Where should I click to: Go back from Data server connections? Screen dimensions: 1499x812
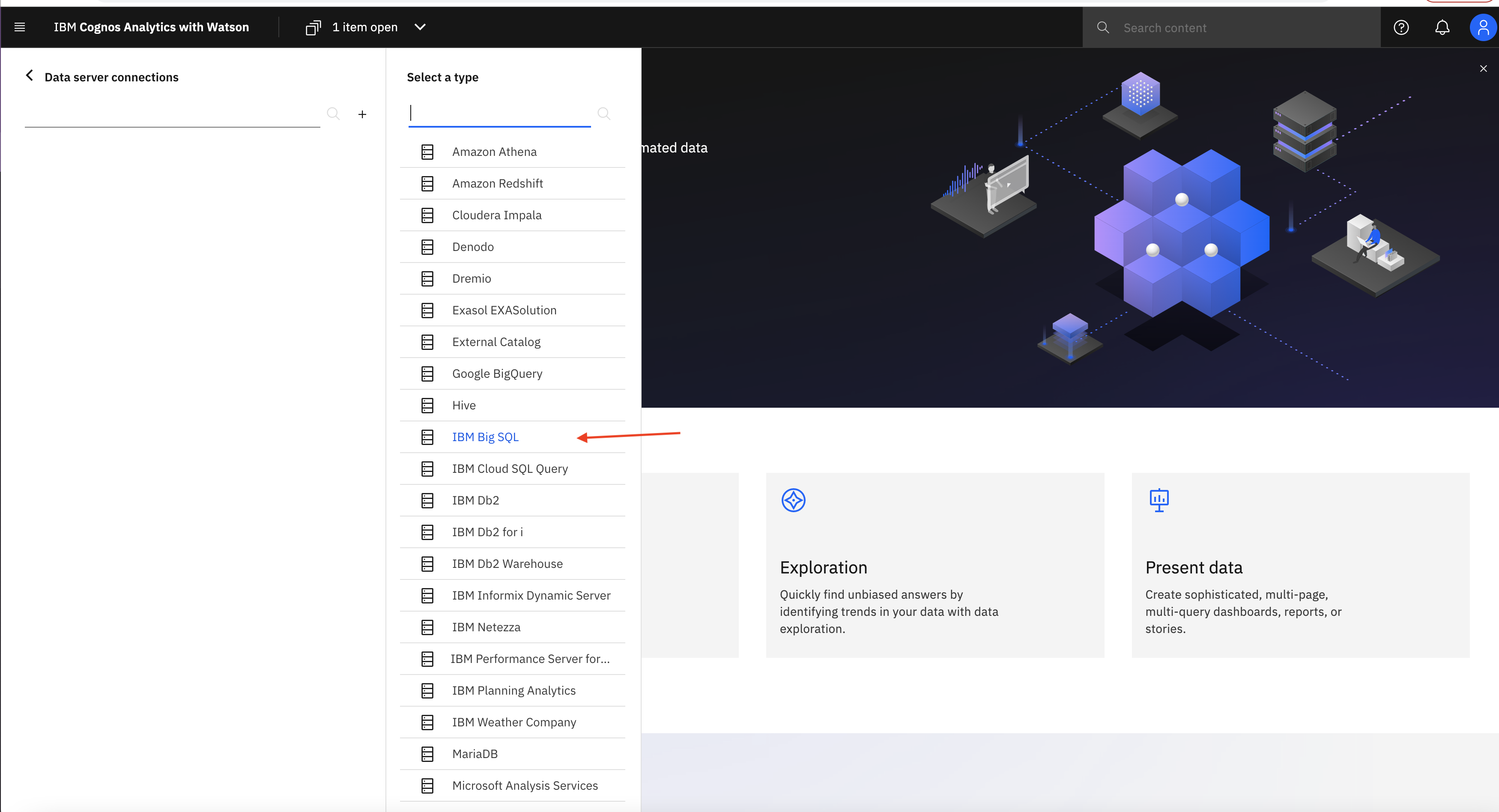[29, 76]
